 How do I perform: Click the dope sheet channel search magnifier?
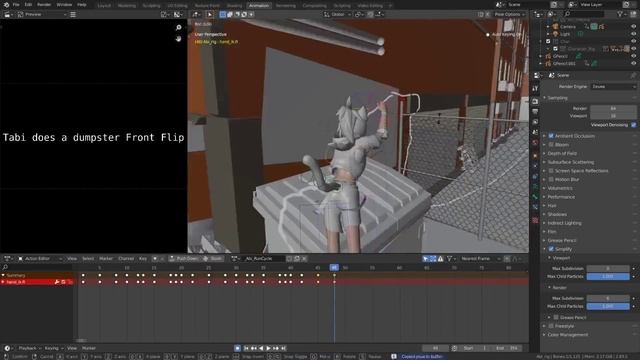point(5,267)
